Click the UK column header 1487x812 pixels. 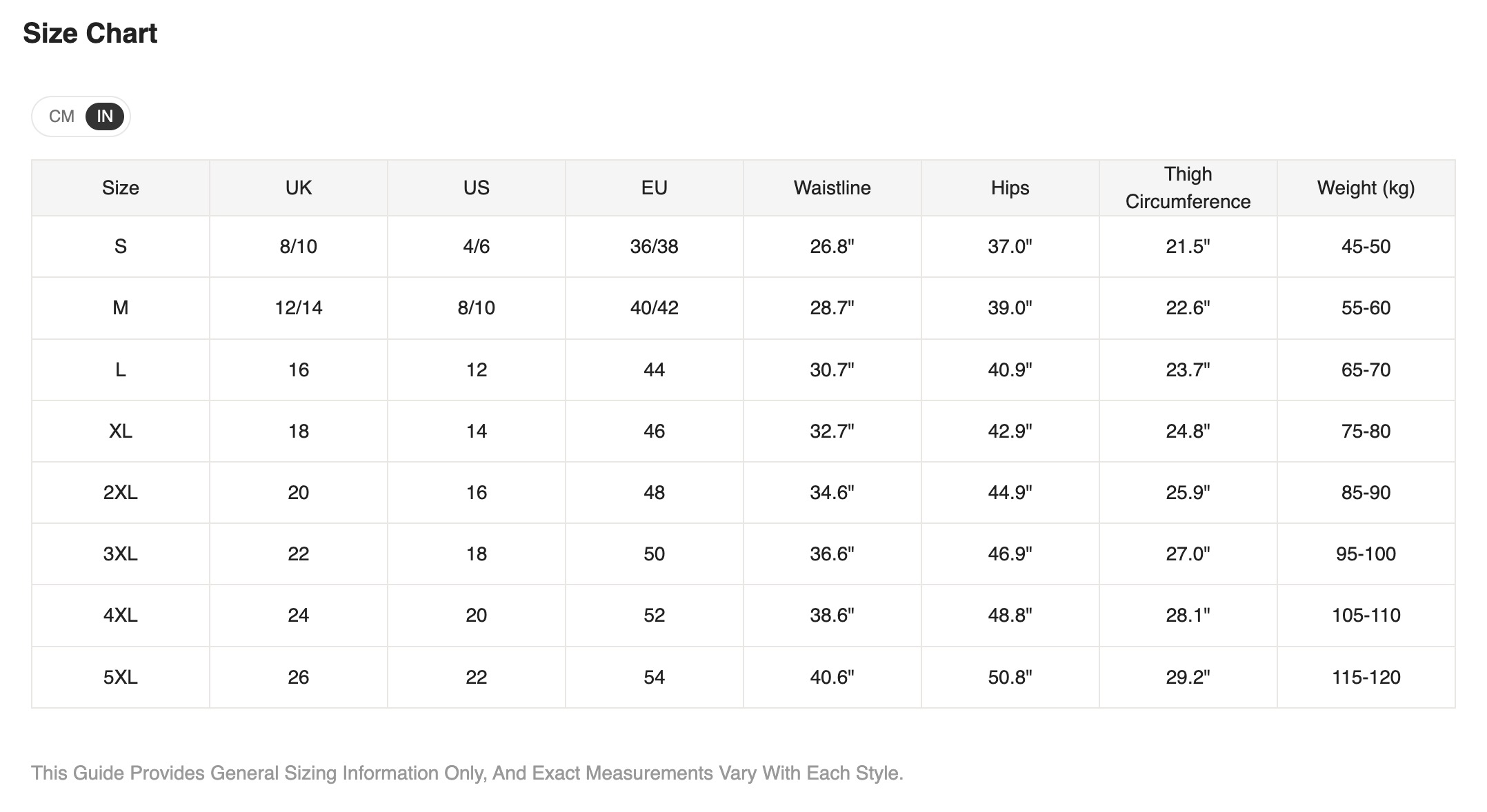(299, 188)
